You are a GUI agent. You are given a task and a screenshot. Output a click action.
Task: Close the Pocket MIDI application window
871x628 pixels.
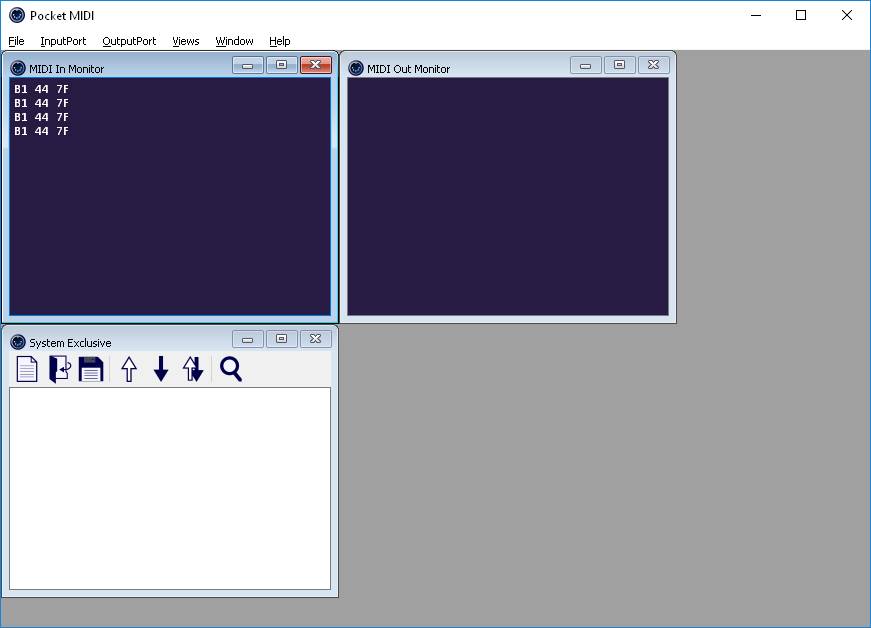pos(847,16)
